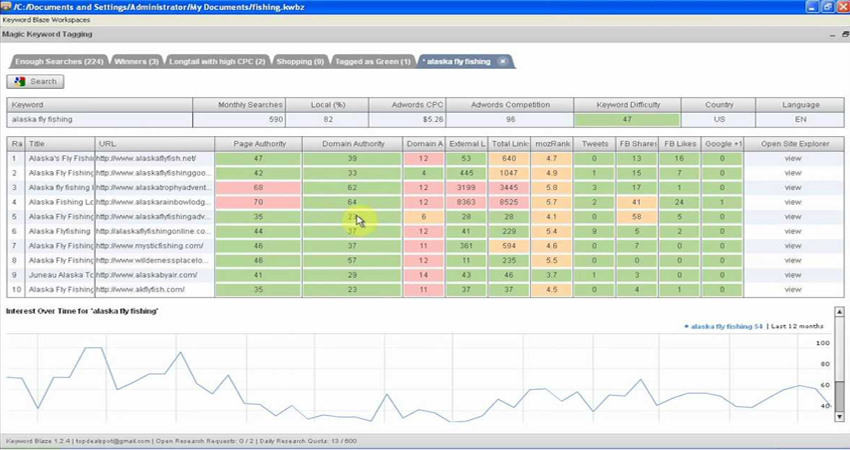Click the FB Likes column header
The image size is (850, 450).
point(680,144)
